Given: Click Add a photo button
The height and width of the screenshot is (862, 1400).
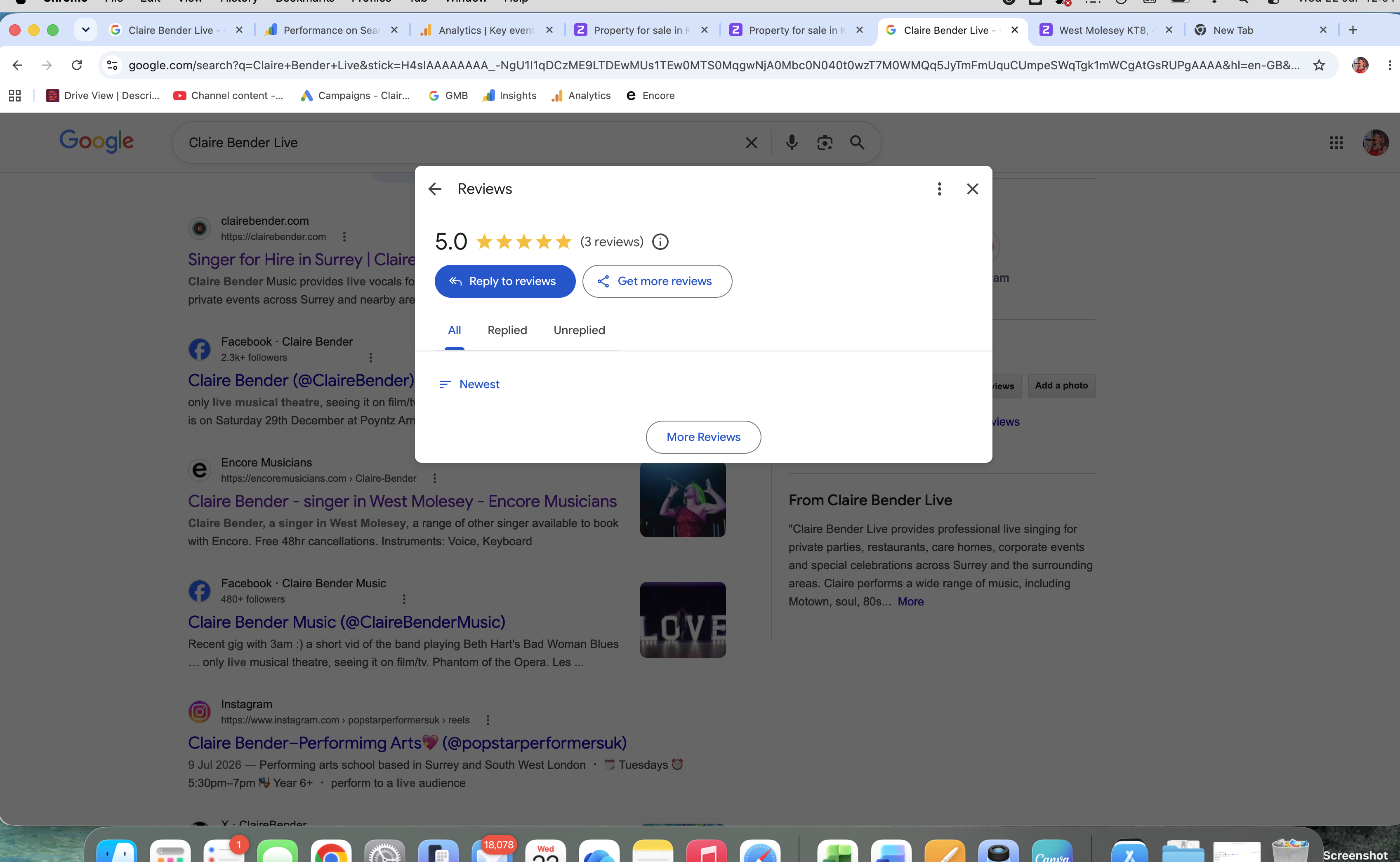Looking at the screenshot, I should coord(1061,386).
